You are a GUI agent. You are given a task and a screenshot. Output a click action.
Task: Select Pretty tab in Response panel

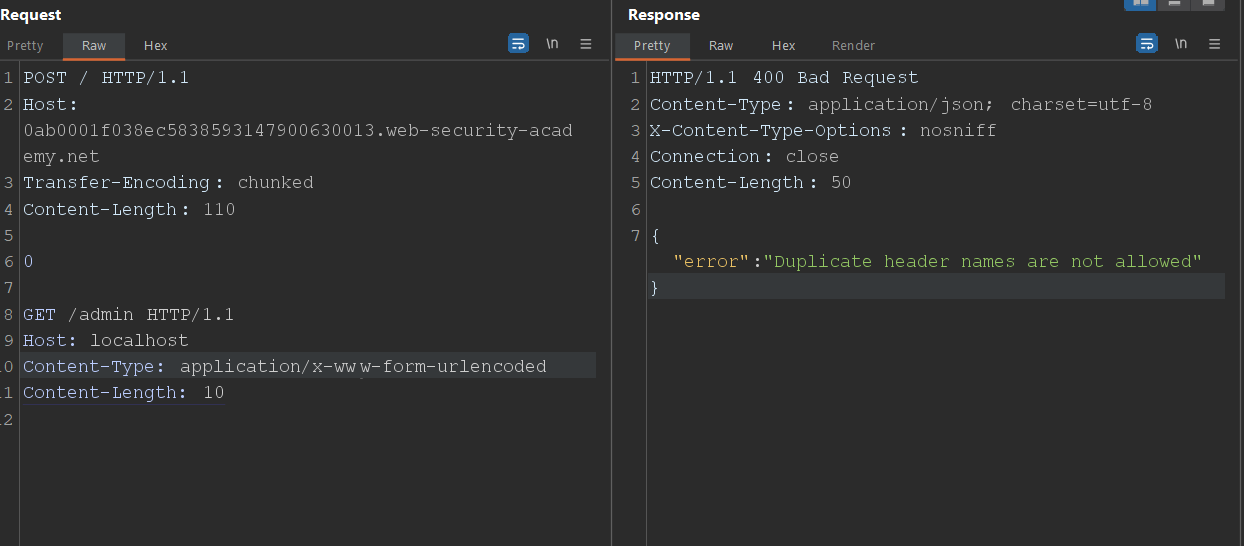652,46
